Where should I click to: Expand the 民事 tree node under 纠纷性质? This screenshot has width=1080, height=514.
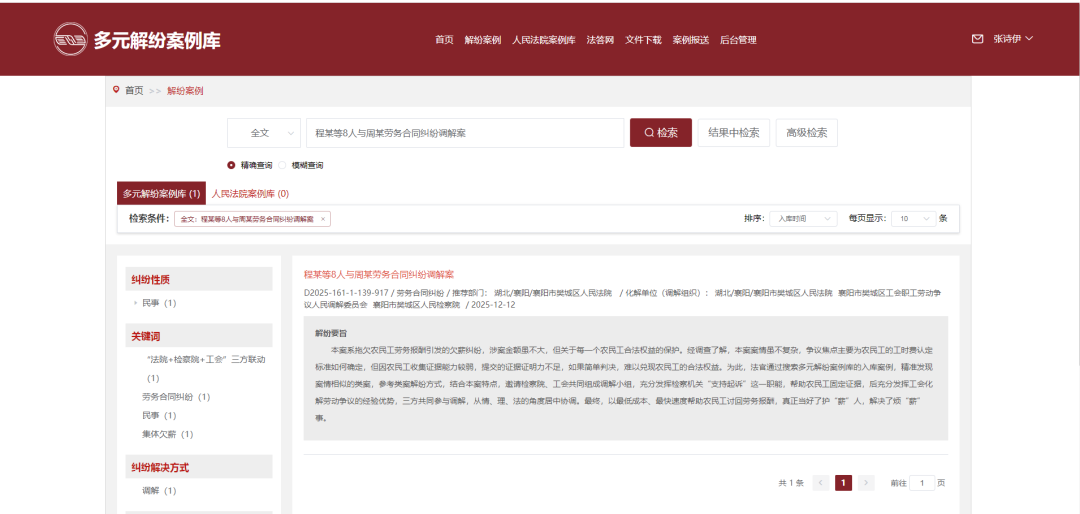pyautogui.click(x=135, y=303)
